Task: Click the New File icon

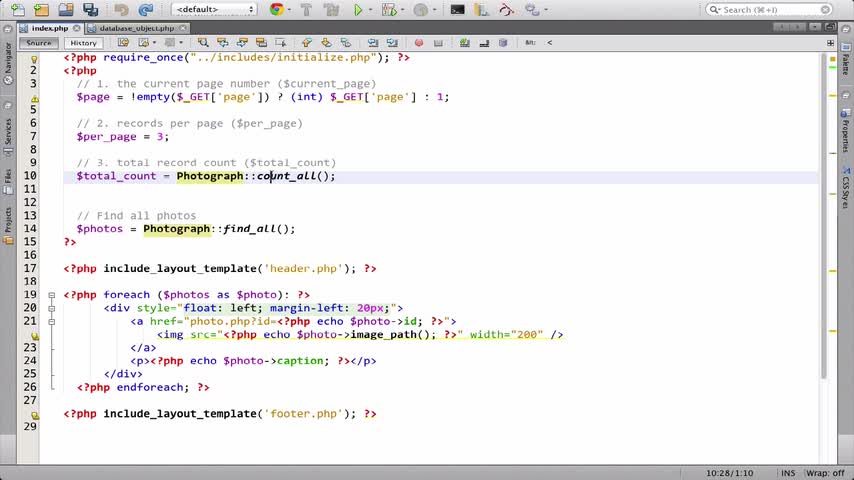Action: click(x=17, y=9)
